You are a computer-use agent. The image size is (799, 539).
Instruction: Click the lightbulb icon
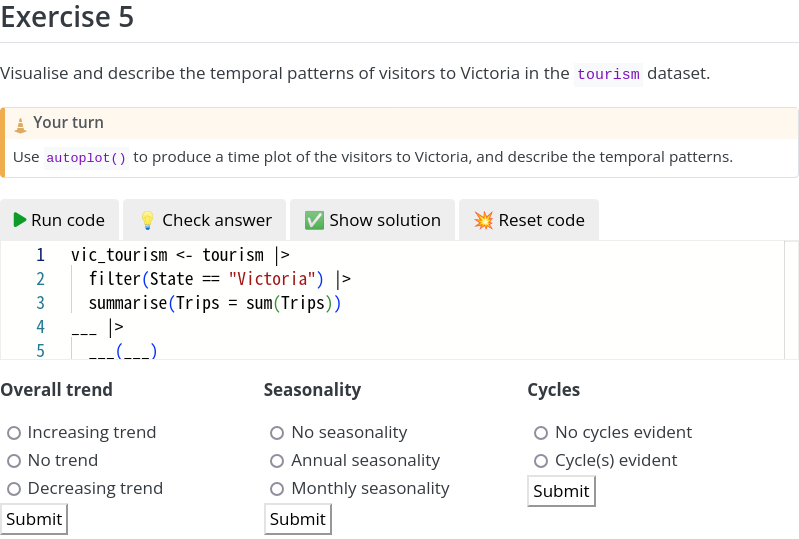(x=147, y=220)
